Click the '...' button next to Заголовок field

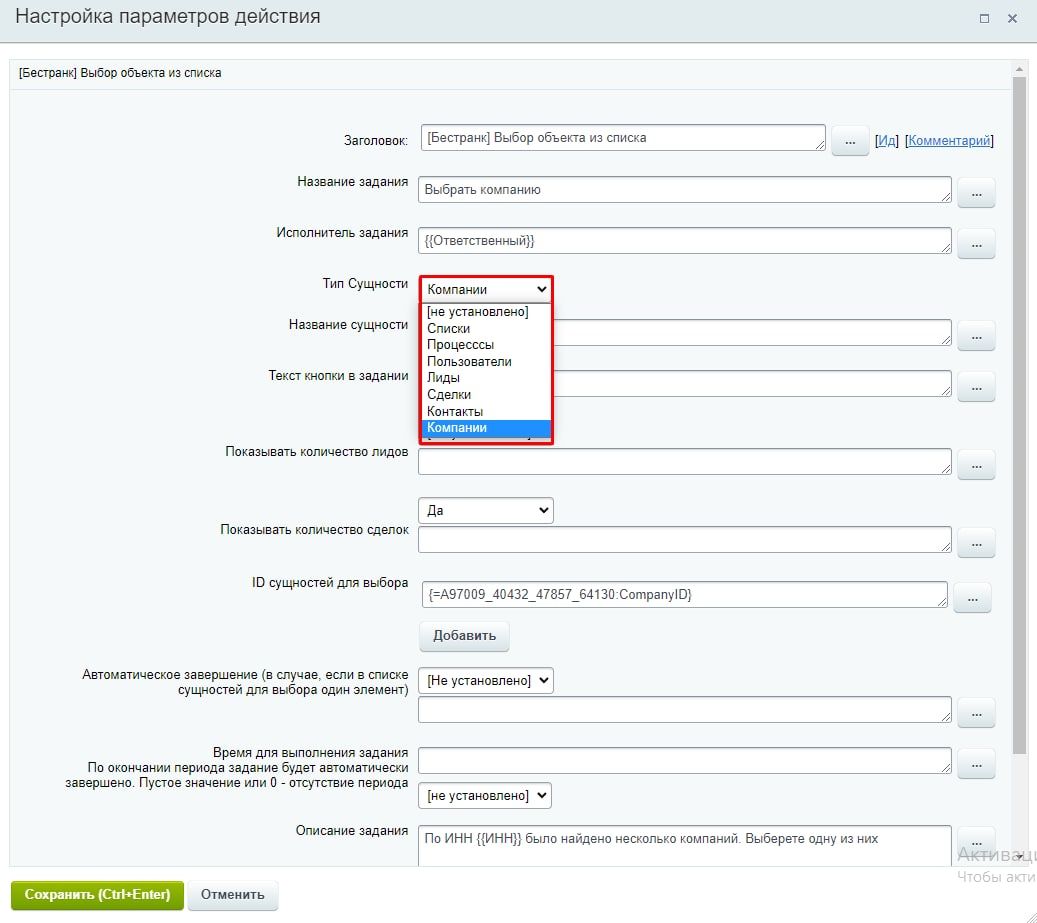849,141
